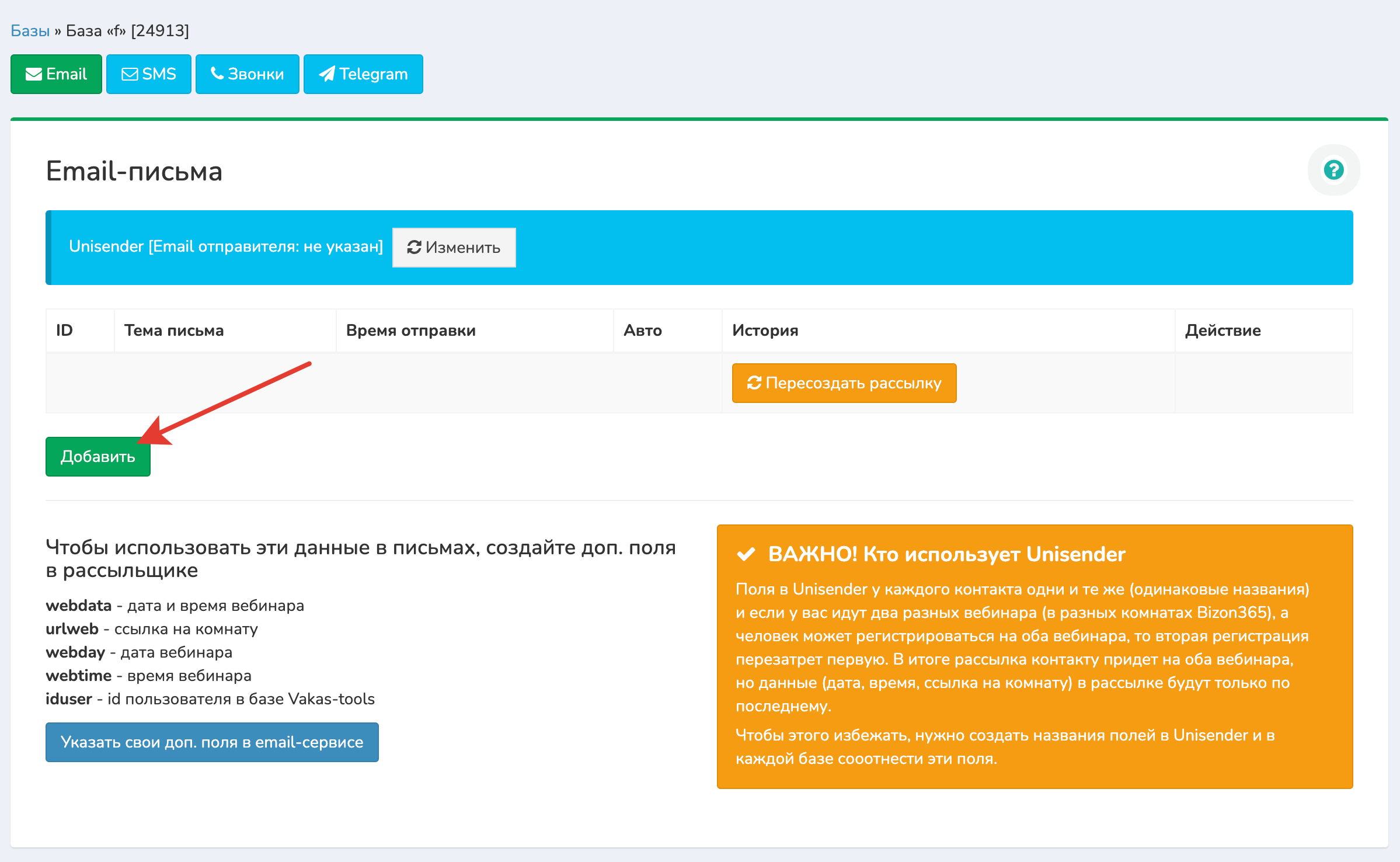Click the Telegram paper plane icon
This screenshot has width=1400, height=862.
[327, 74]
